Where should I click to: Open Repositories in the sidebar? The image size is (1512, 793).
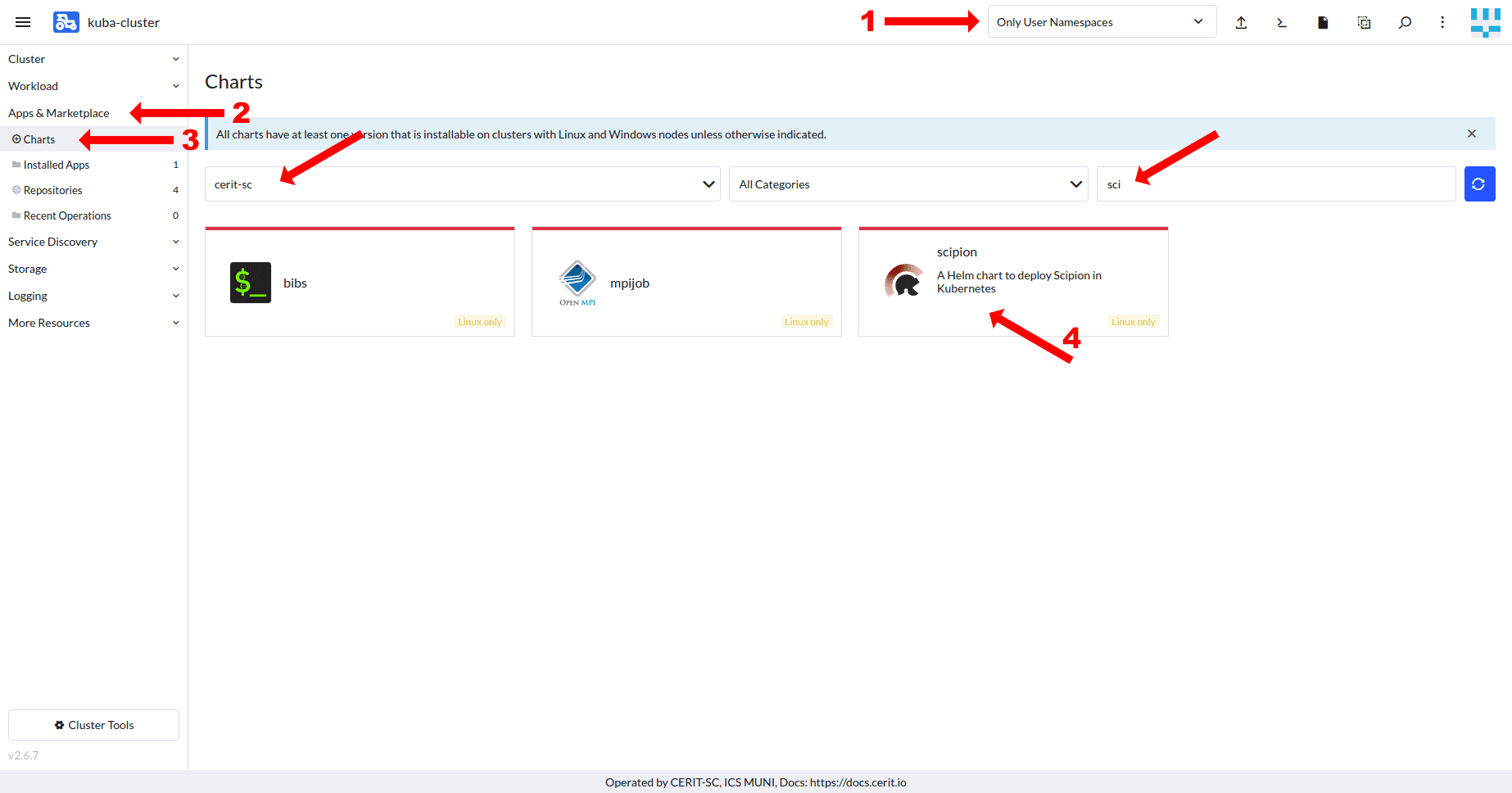coord(53,190)
